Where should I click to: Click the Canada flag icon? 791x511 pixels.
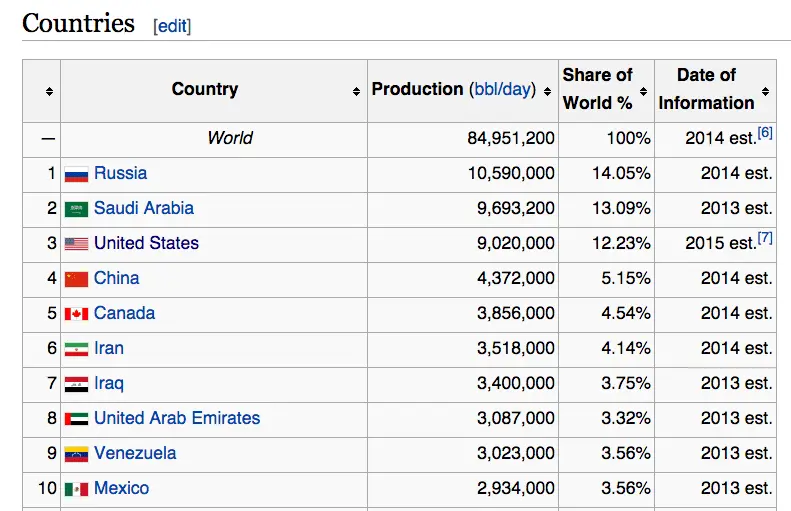[x=76, y=314]
